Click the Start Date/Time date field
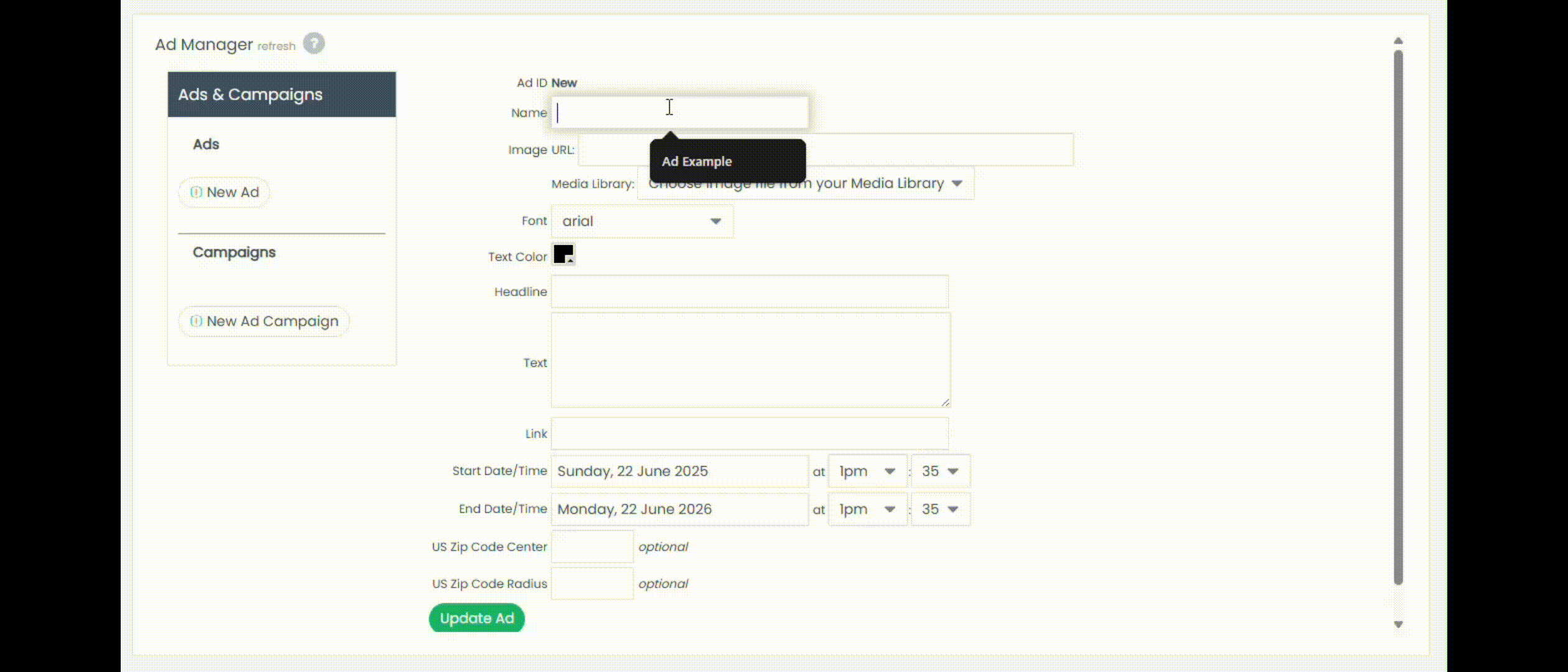 pos(679,472)
